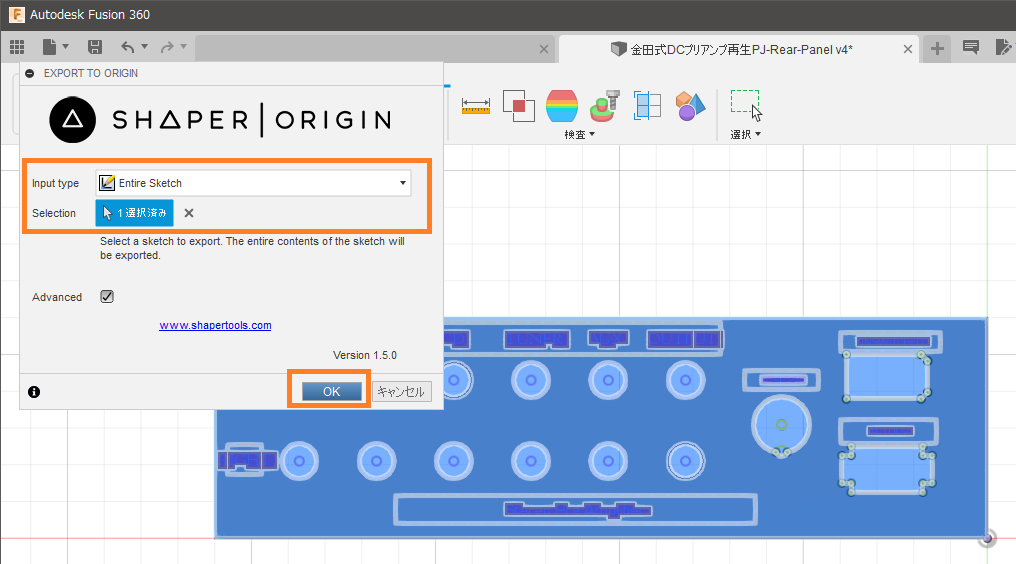Screen dimensions: 1016x564
Task: Select the Measure ruler tool
Action: tap(476, 106)
